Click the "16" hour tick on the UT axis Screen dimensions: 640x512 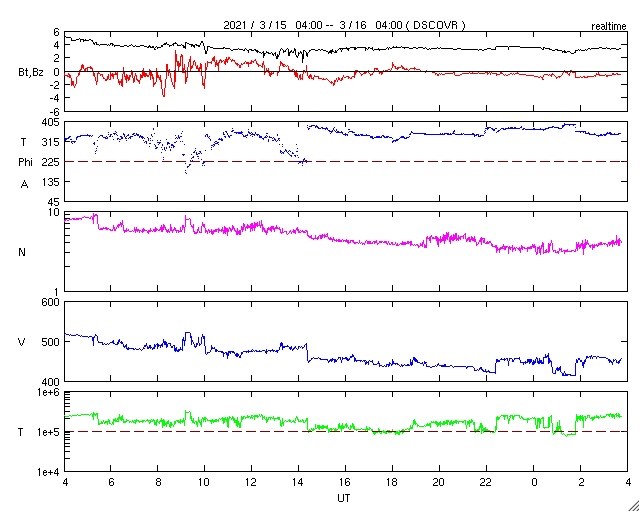(x=345, y=483)
